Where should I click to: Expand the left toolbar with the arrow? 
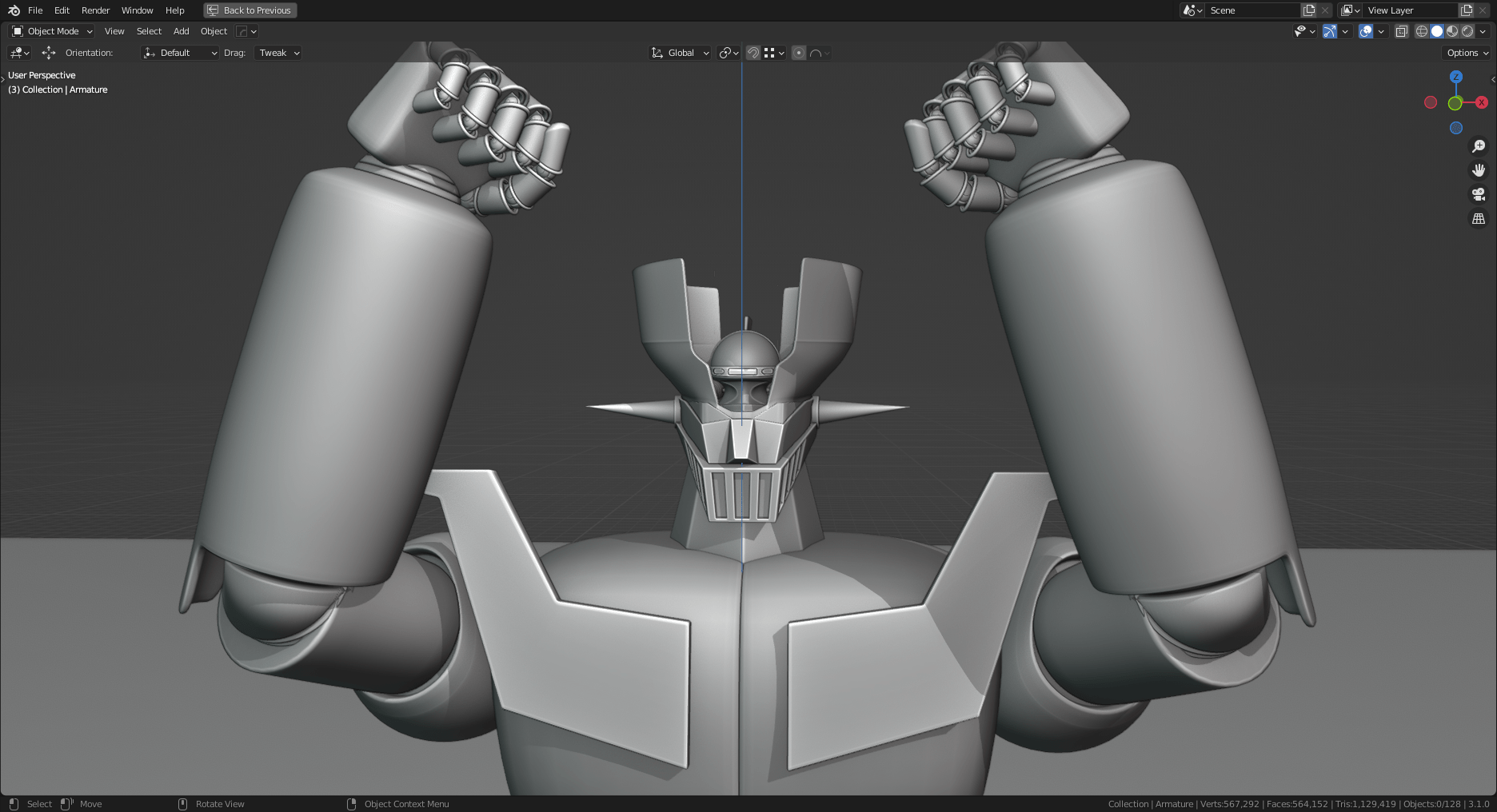tap(3, 79)
